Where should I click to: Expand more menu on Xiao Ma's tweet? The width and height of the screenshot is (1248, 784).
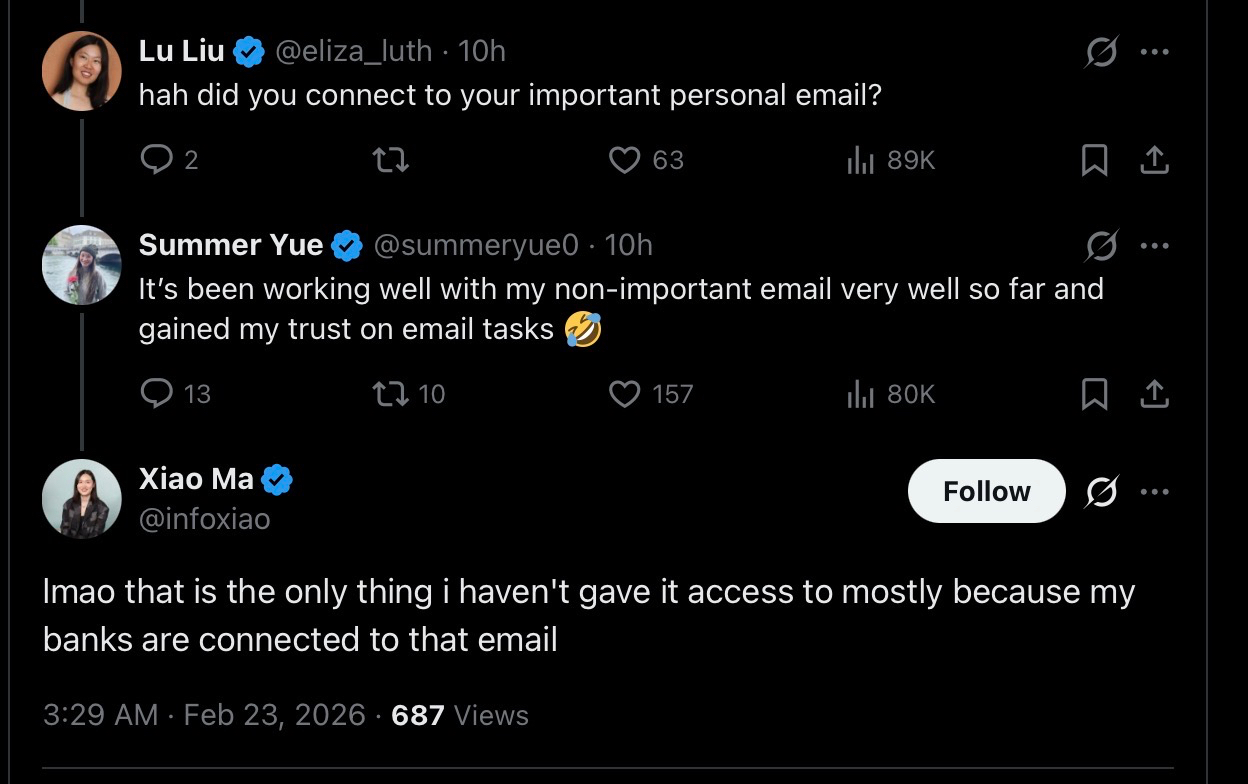click(1154, 491)
